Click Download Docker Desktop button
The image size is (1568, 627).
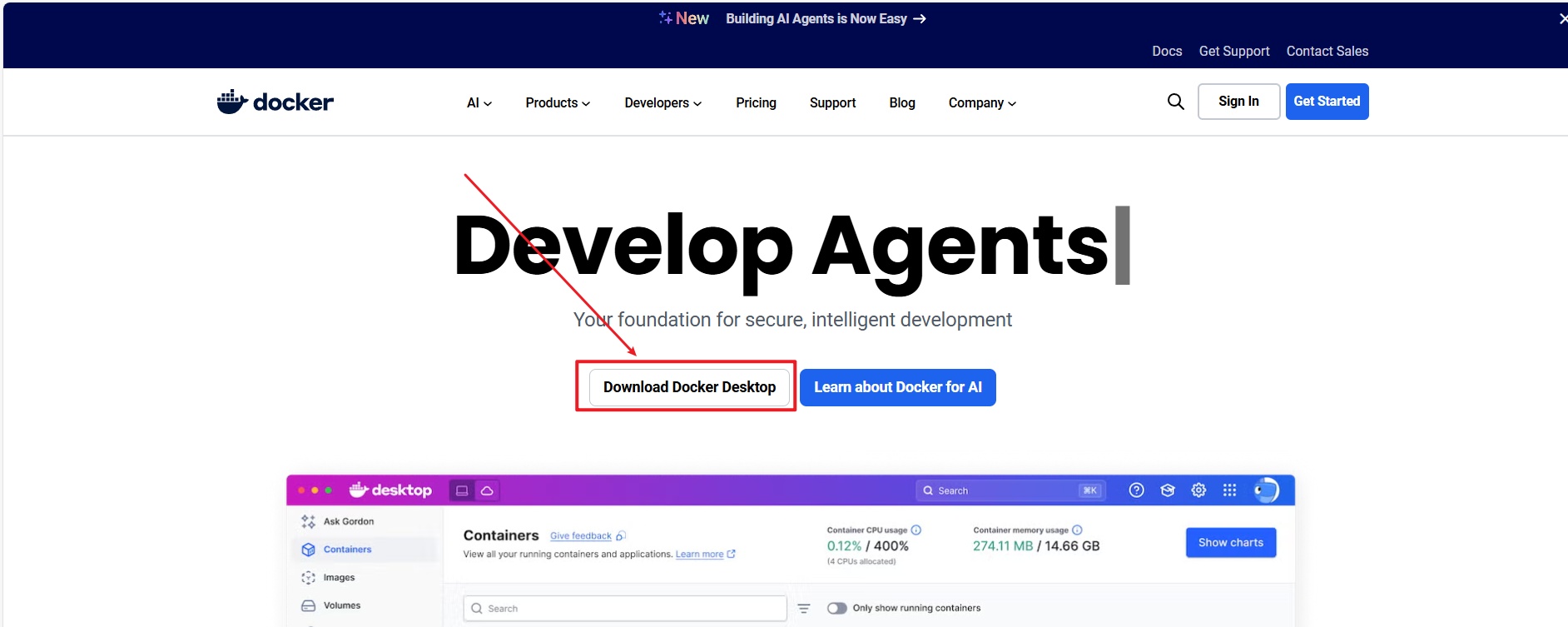[x=689, y=387]
